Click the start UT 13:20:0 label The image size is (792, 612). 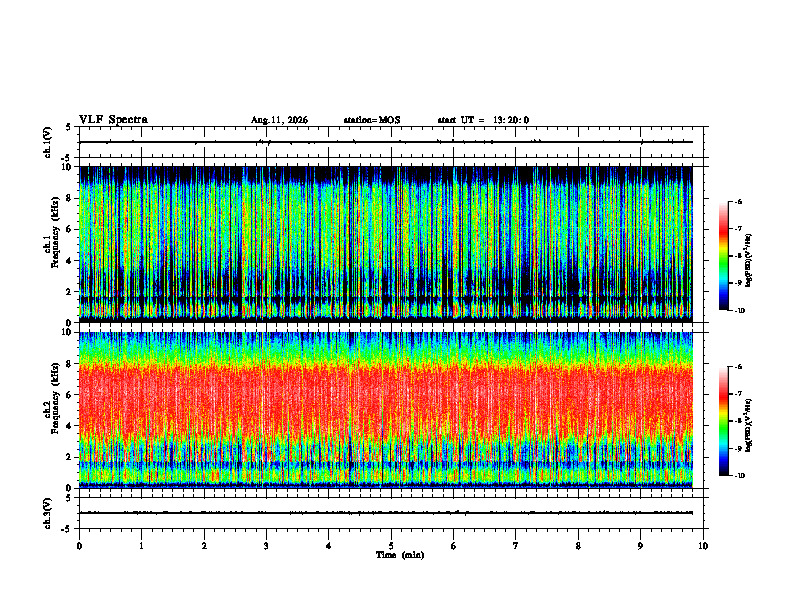(483, 120)
